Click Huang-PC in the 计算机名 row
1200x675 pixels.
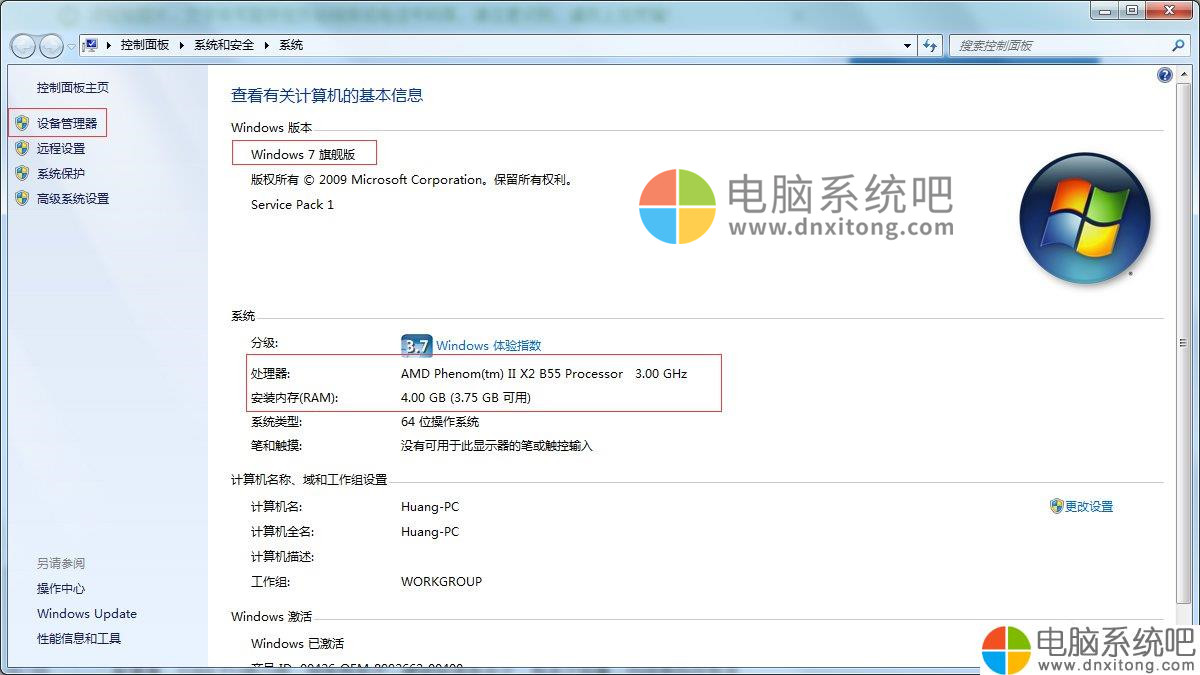pyautogui.click(x=430, y=506)
